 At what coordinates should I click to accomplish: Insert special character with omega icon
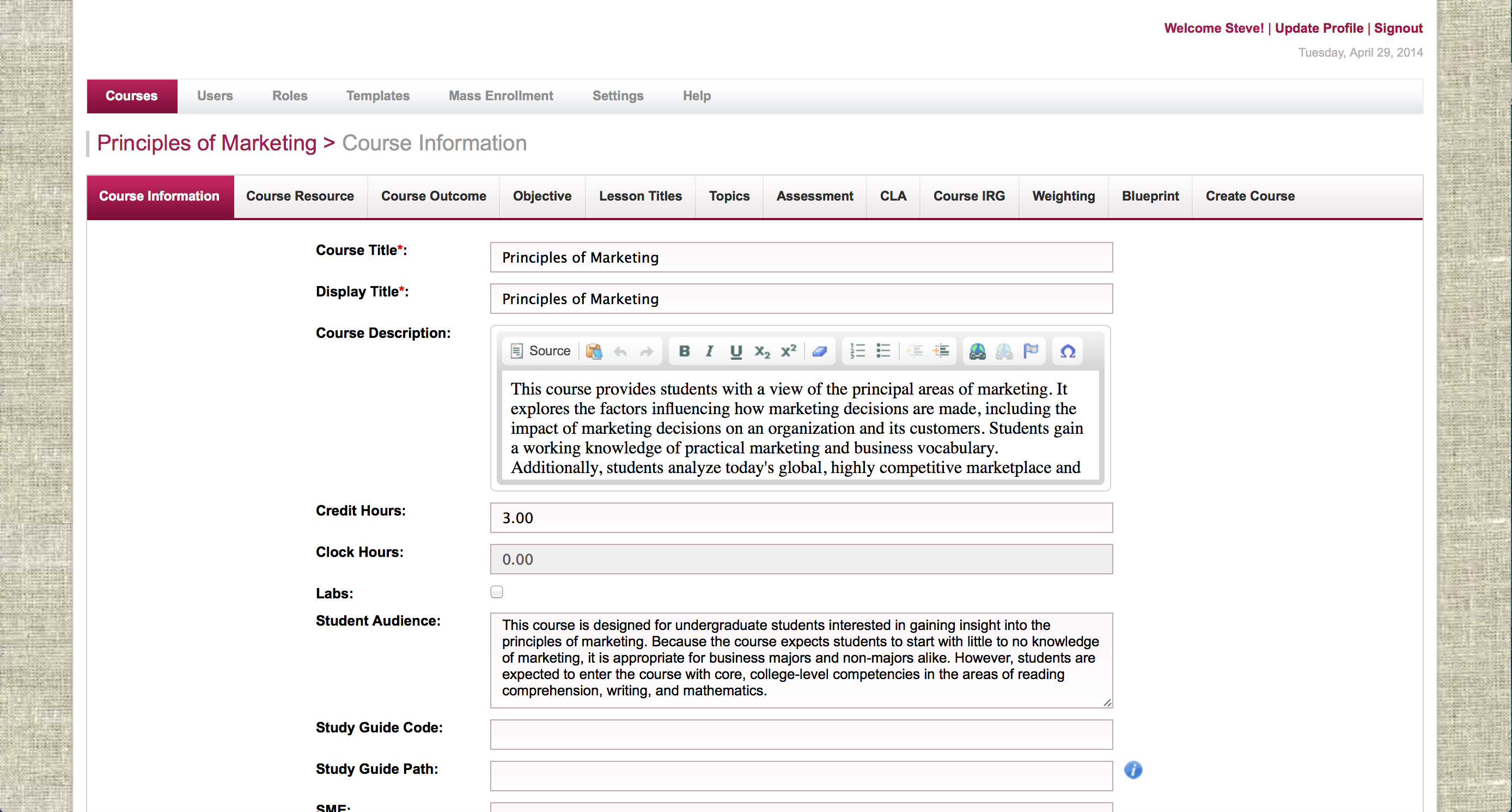click(x=1068, y=351)
